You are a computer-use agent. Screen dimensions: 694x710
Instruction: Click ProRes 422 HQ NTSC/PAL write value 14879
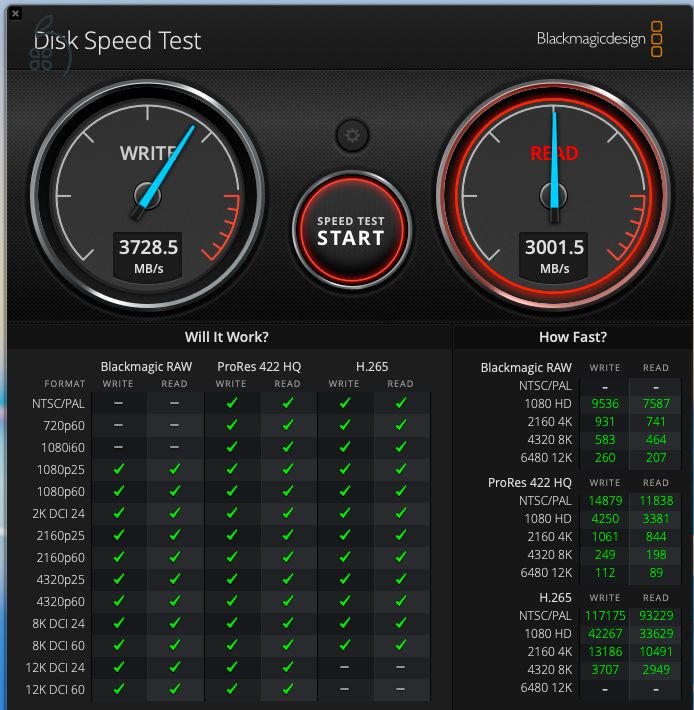click(605, 501)
